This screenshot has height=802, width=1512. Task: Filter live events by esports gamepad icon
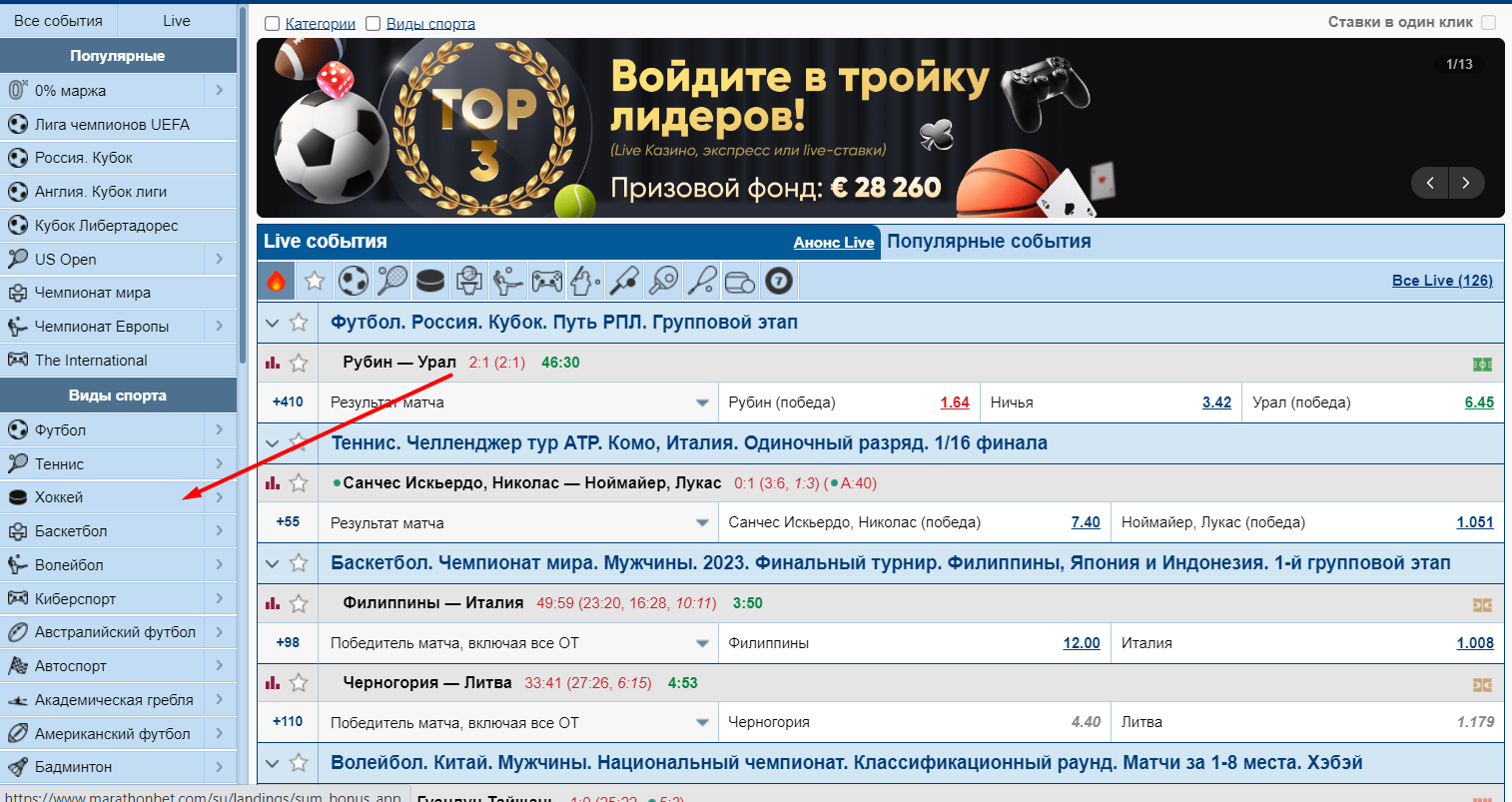(x=546, y=281)
